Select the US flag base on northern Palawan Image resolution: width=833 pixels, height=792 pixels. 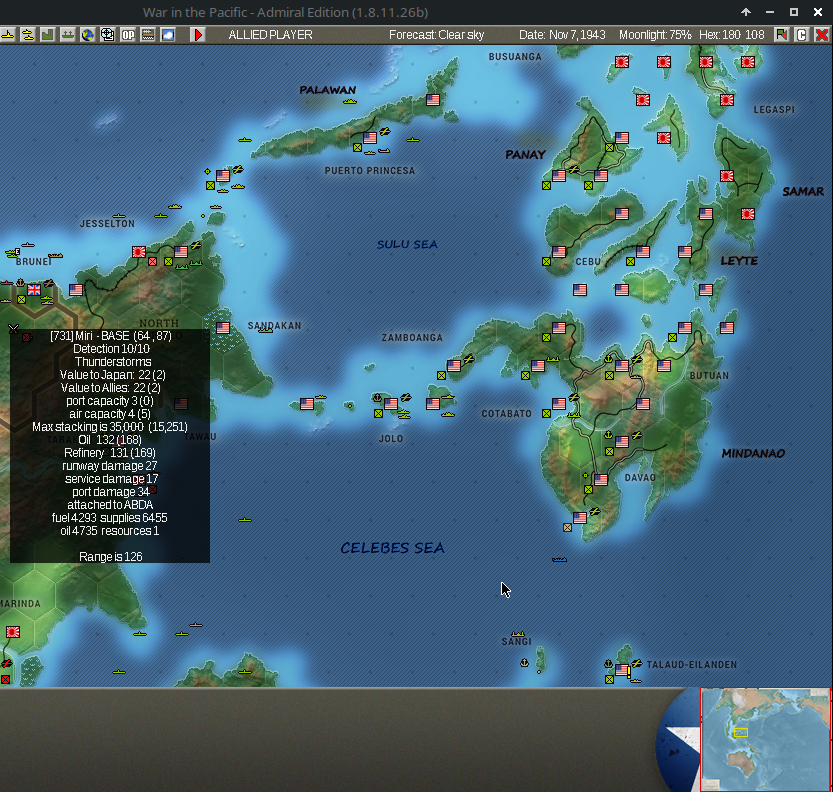(433, 100)
